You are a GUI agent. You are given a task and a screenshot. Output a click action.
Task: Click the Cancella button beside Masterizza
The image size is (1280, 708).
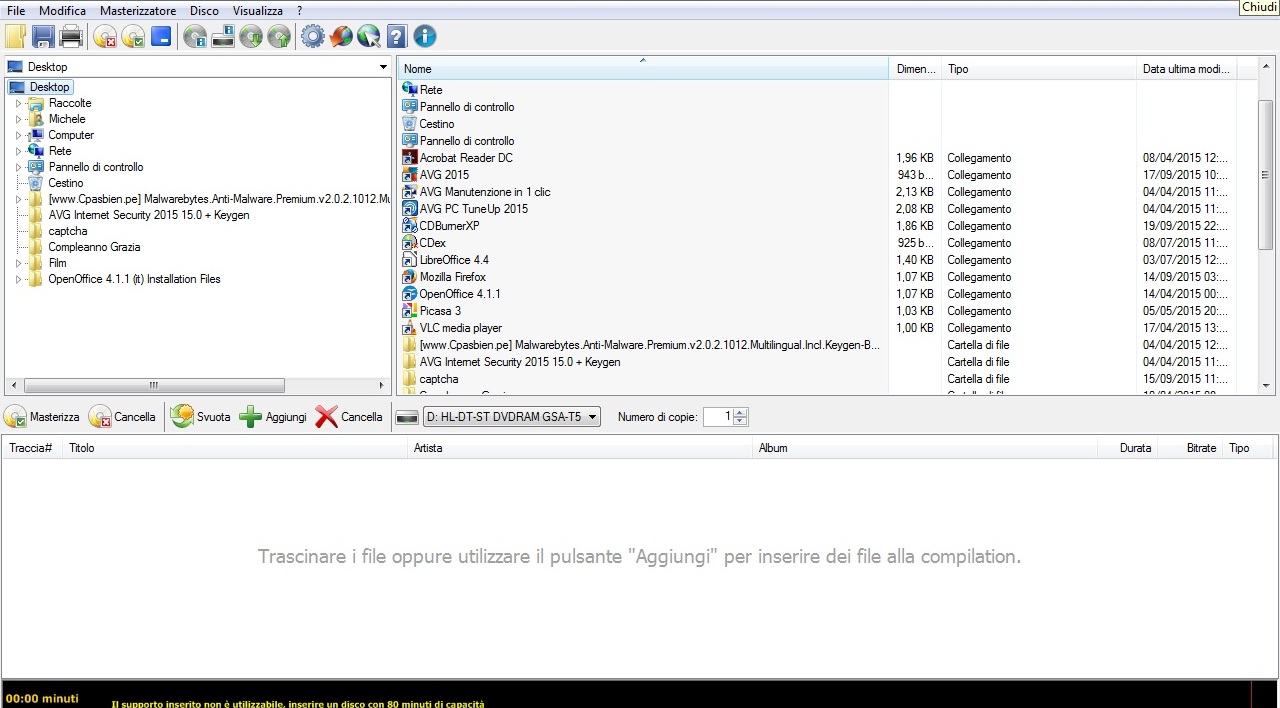tap(122, 417)
